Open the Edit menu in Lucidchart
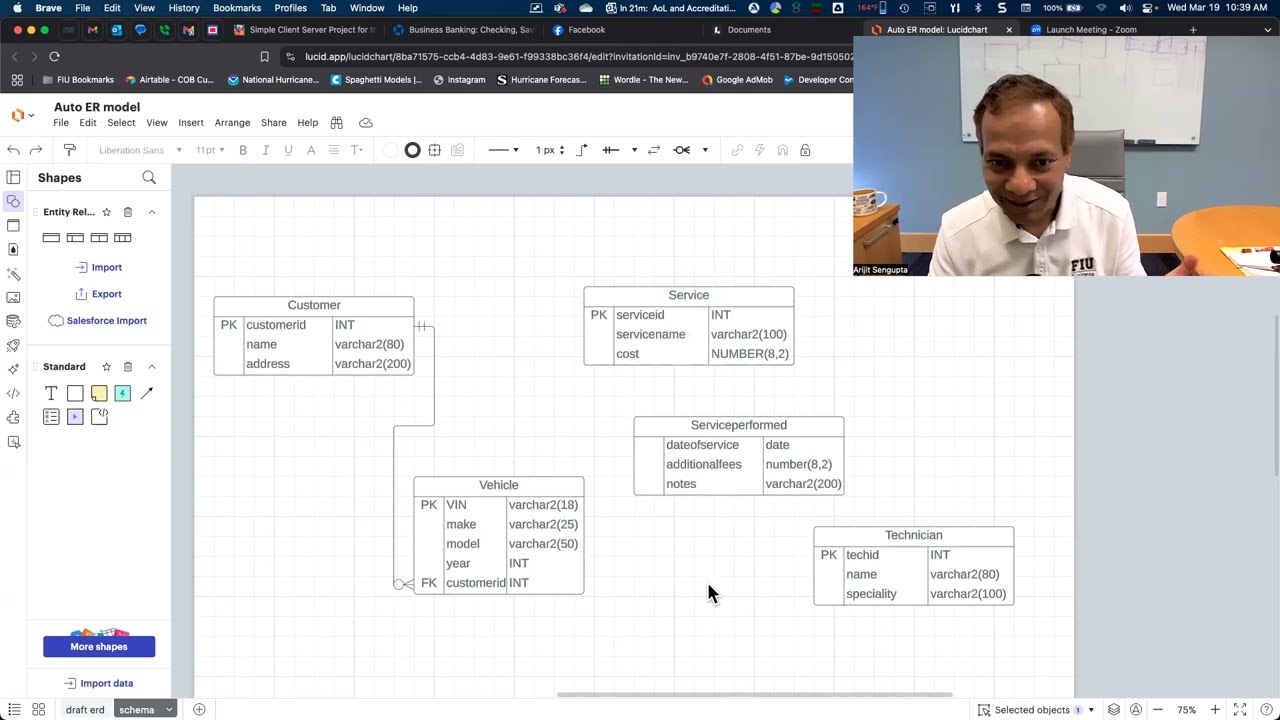 [x=88, y=123]
